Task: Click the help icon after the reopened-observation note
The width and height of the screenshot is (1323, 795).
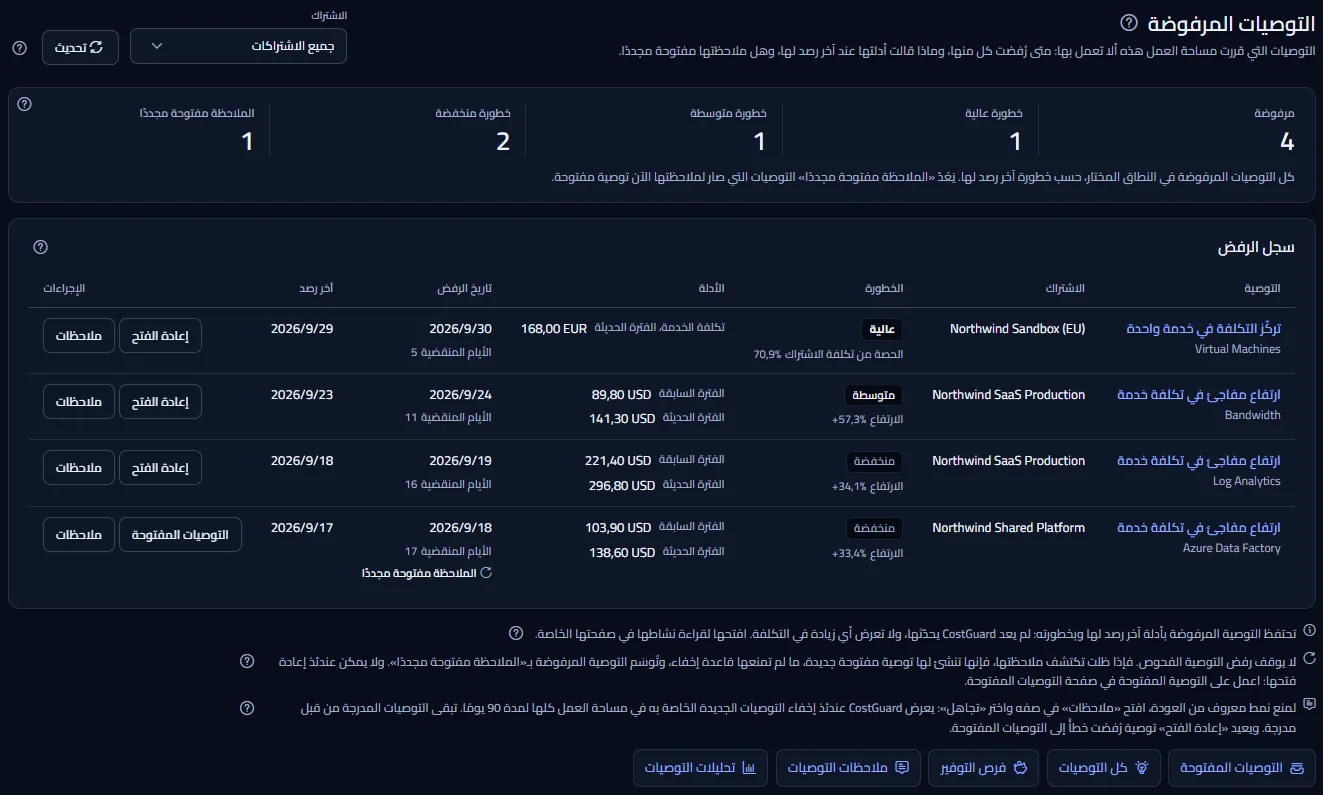Action: point(247,661)
